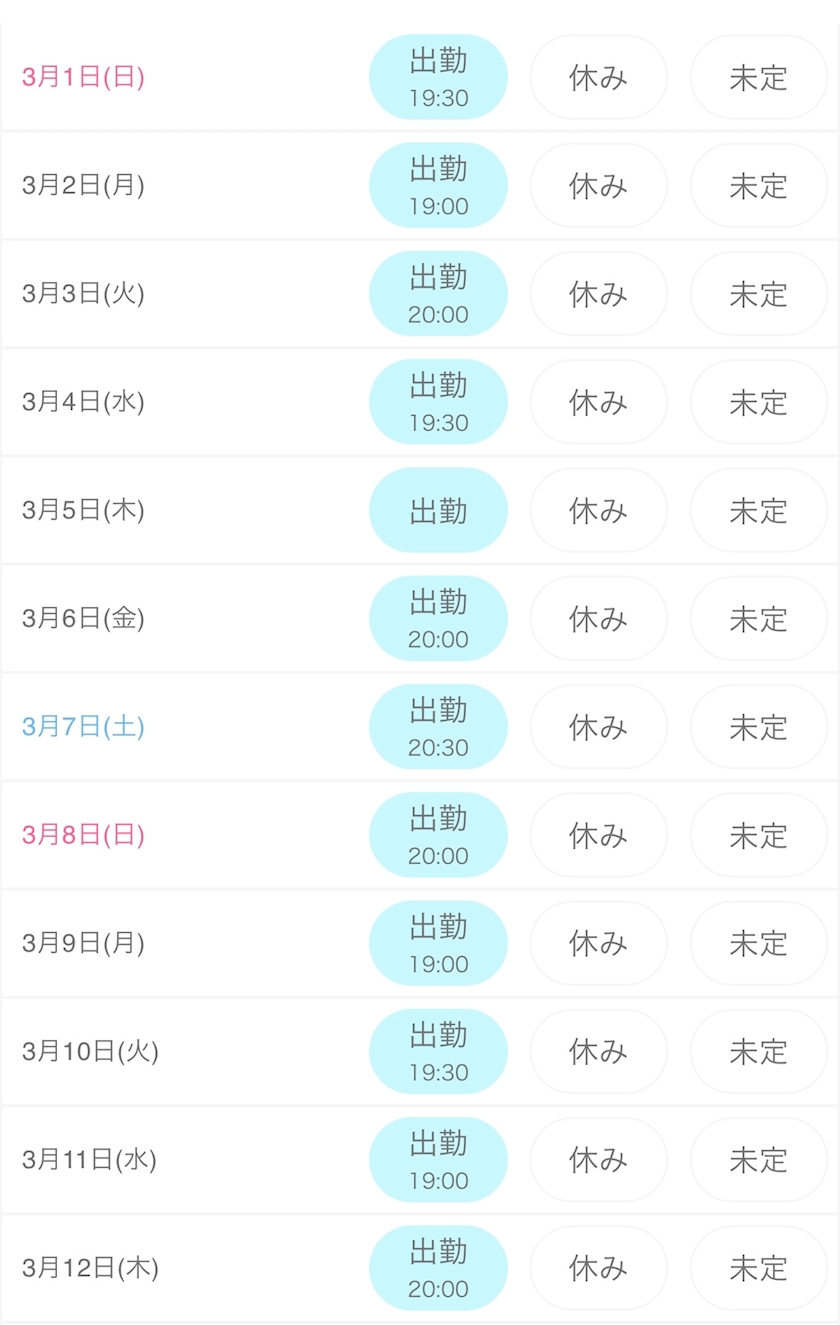Screen dimensions: 840x1325
Task: Tap 出勤 20:00 on 3月6日(金)
Action: [x=438, y=618]
